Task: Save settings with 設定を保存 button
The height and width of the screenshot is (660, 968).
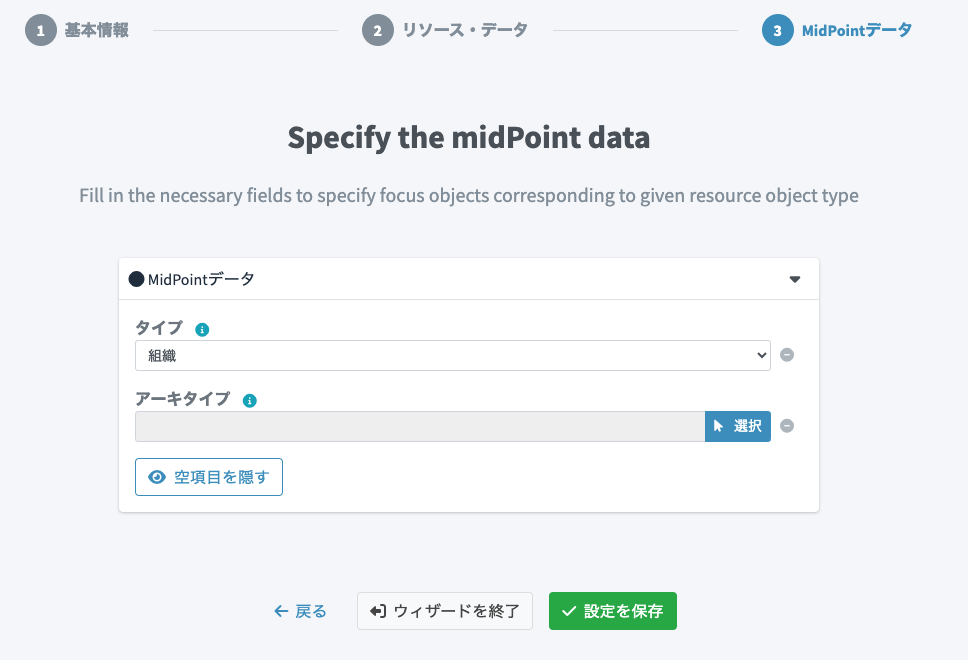Action: (612, 611)
